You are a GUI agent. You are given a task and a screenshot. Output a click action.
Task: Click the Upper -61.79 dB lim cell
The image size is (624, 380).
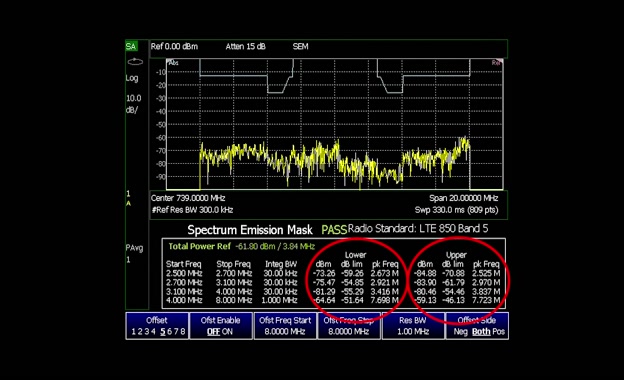pyautogui.click(x=453, y=283)
